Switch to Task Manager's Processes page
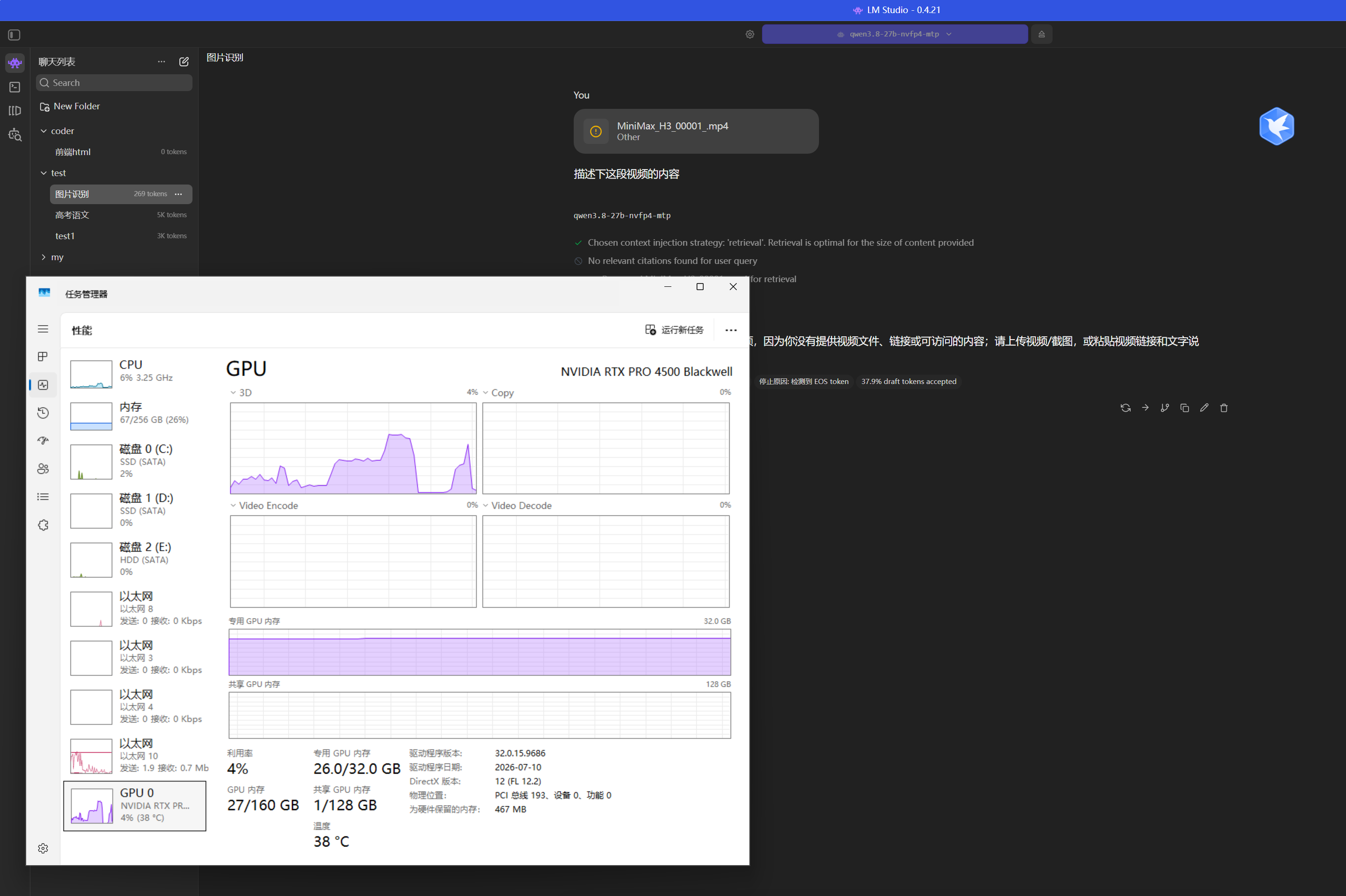The image size is (1346, 896). click(43, 356)
